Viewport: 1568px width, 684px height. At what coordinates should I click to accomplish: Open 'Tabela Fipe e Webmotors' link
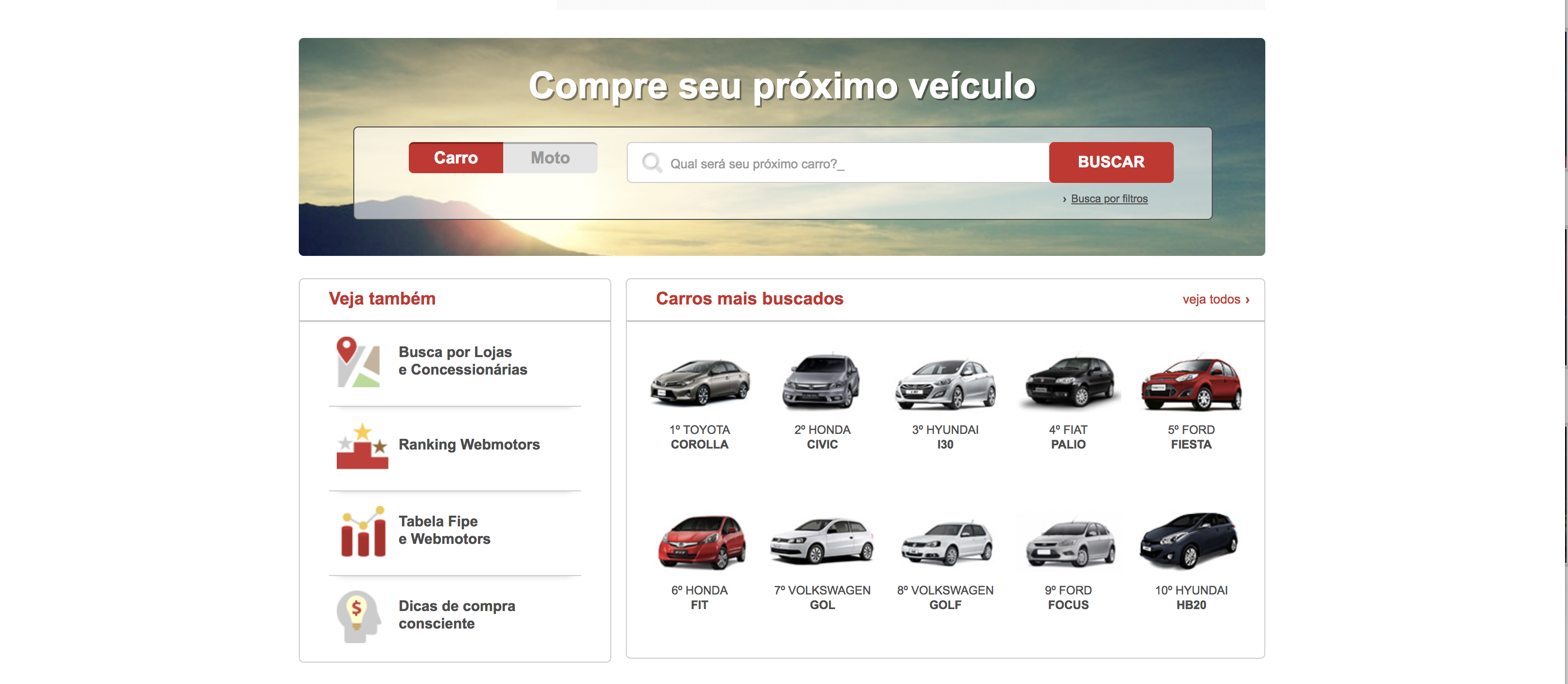(444, 530)
